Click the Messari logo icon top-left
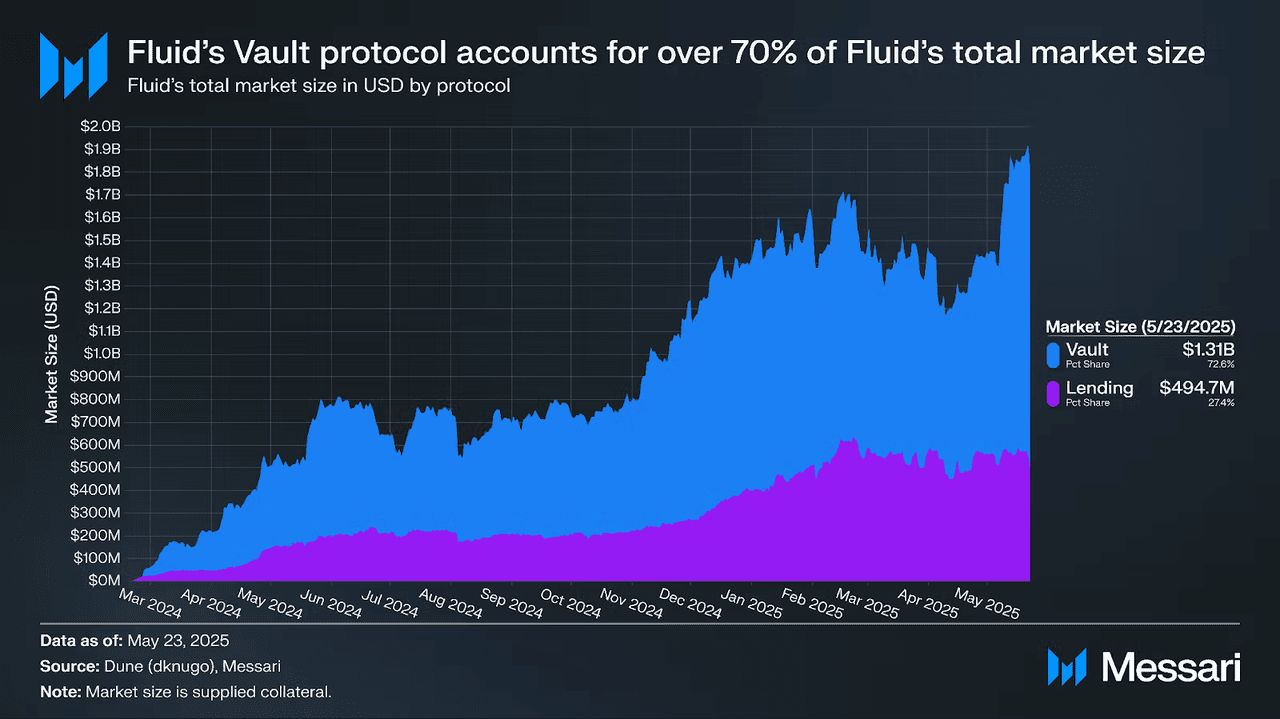 coord(73,66)
